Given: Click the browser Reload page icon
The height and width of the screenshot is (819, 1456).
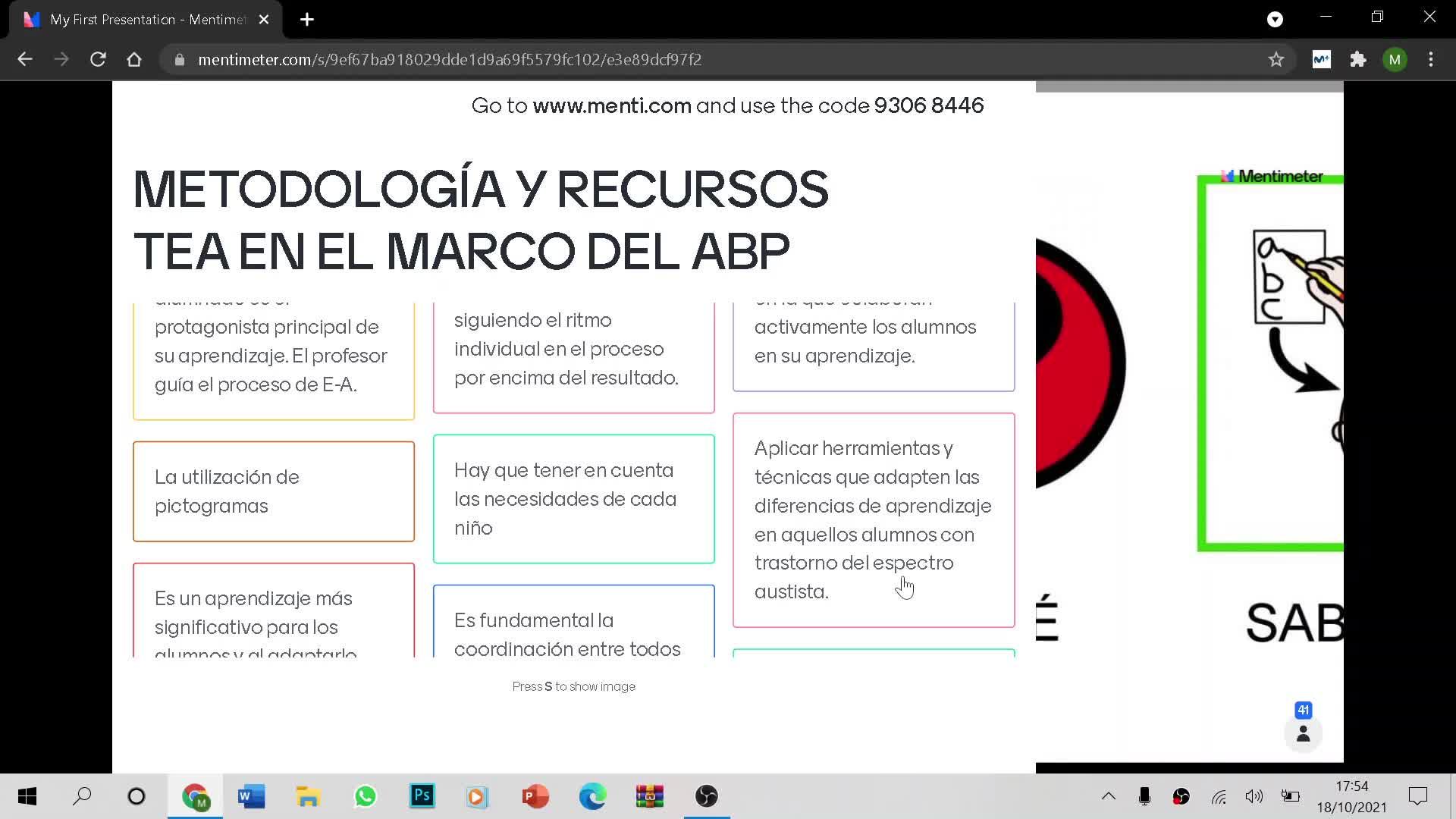Looking at the screenshot, I should click(x=98, y=59).
